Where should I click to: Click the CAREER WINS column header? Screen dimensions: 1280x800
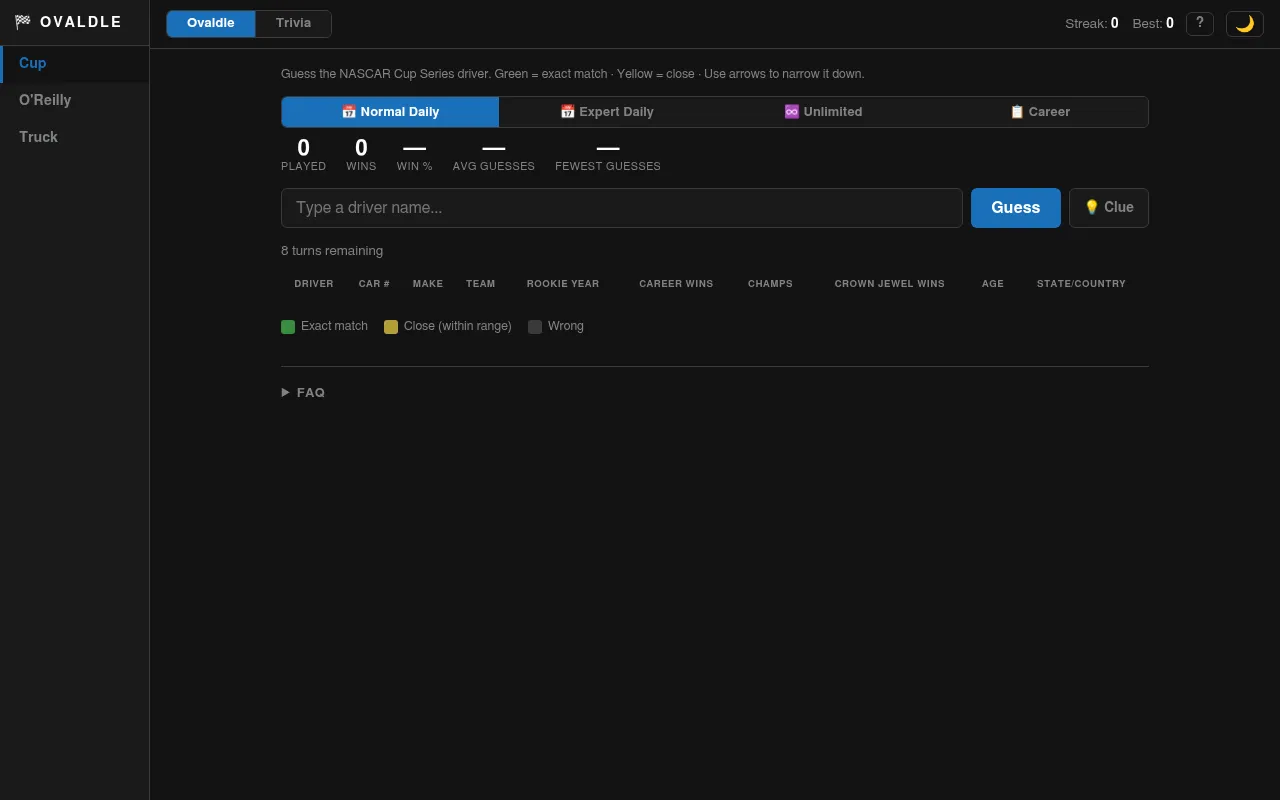(676, 284)
